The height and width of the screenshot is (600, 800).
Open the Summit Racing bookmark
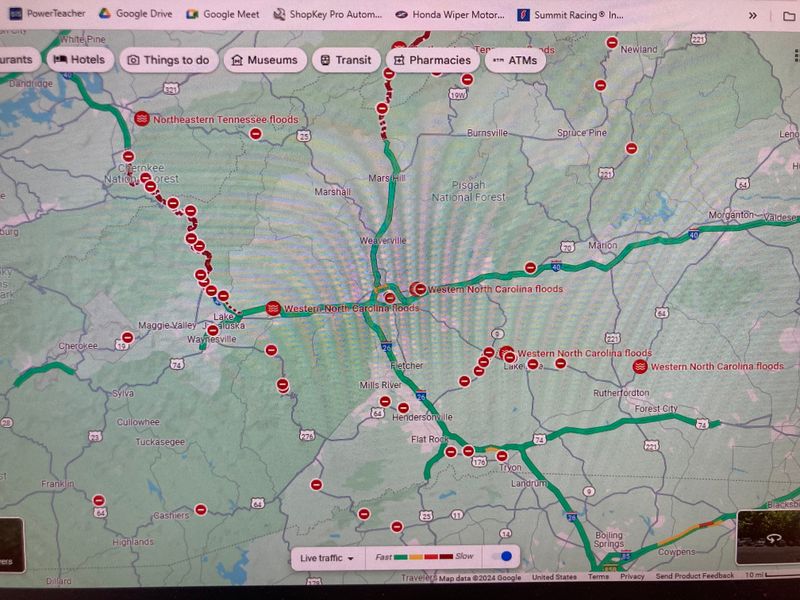[570, 15]
